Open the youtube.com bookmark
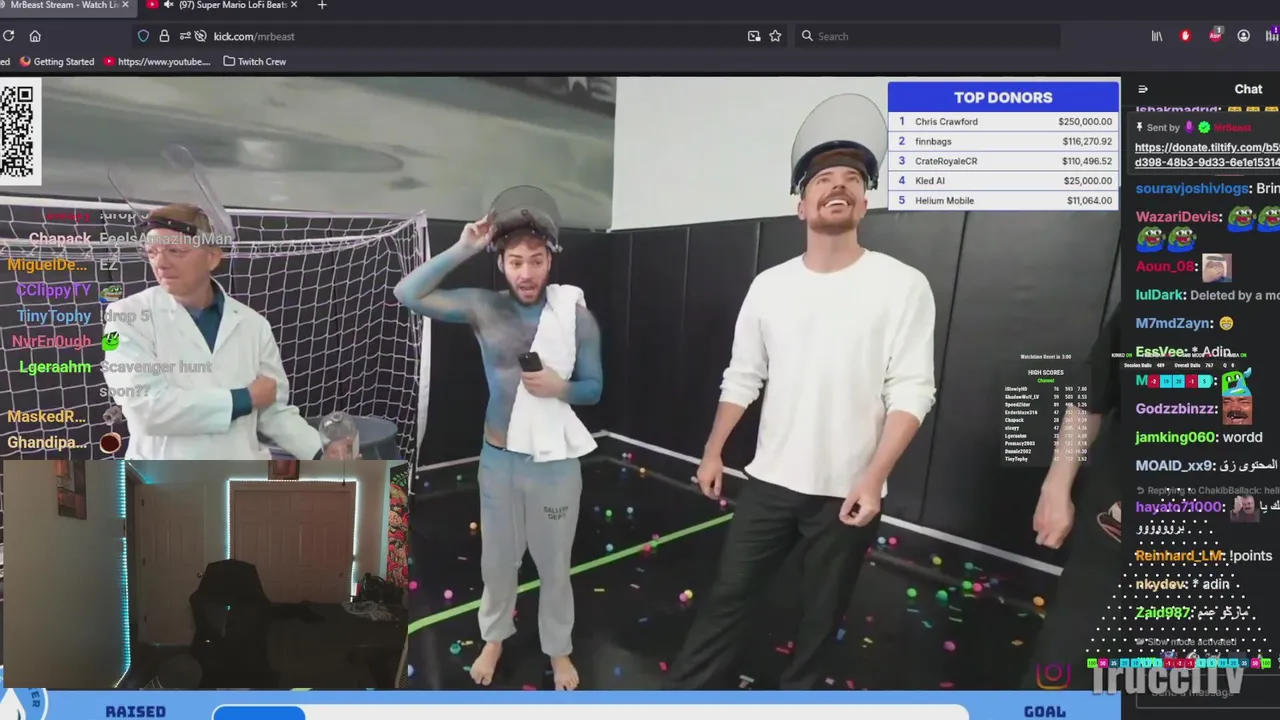Viewport: 1280px width, 720px height. point(157,61)
